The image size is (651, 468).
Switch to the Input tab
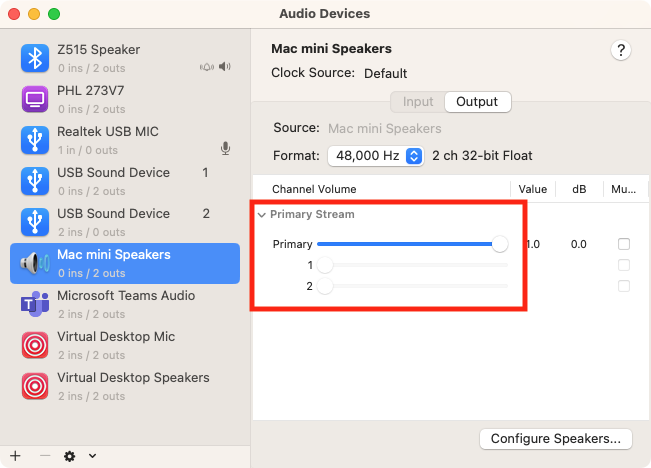tap(418, 102)
